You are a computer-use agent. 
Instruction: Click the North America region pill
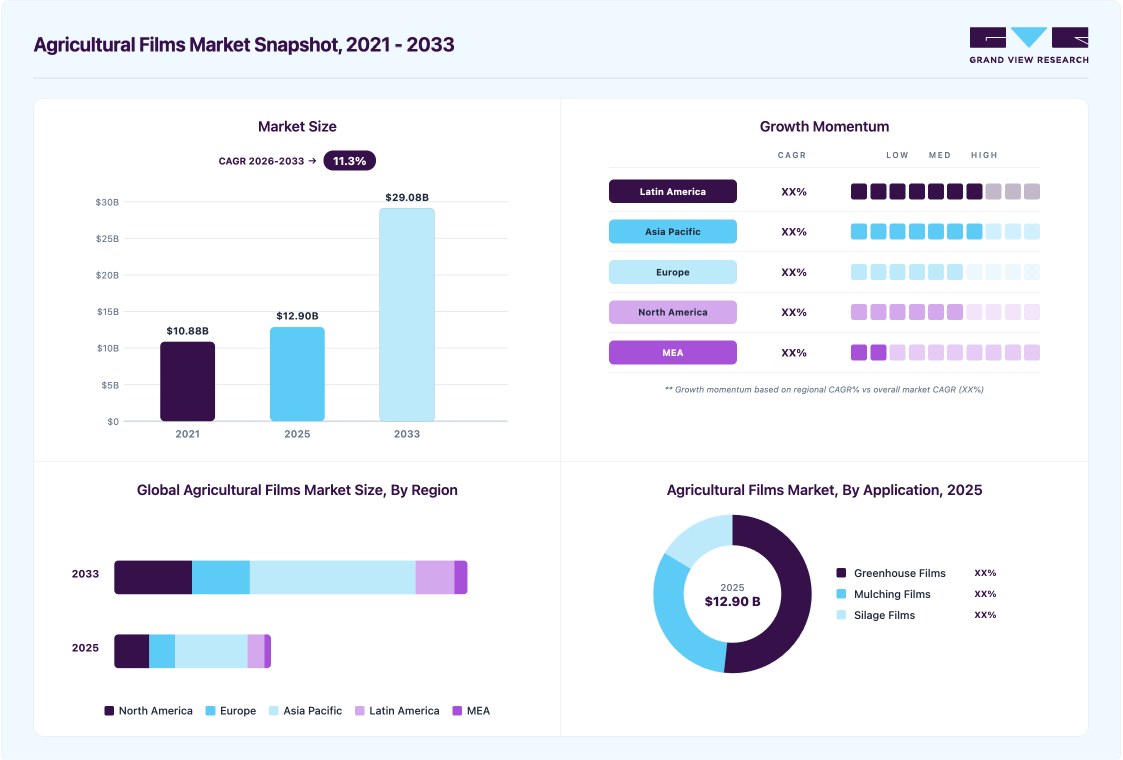(673, 312)
